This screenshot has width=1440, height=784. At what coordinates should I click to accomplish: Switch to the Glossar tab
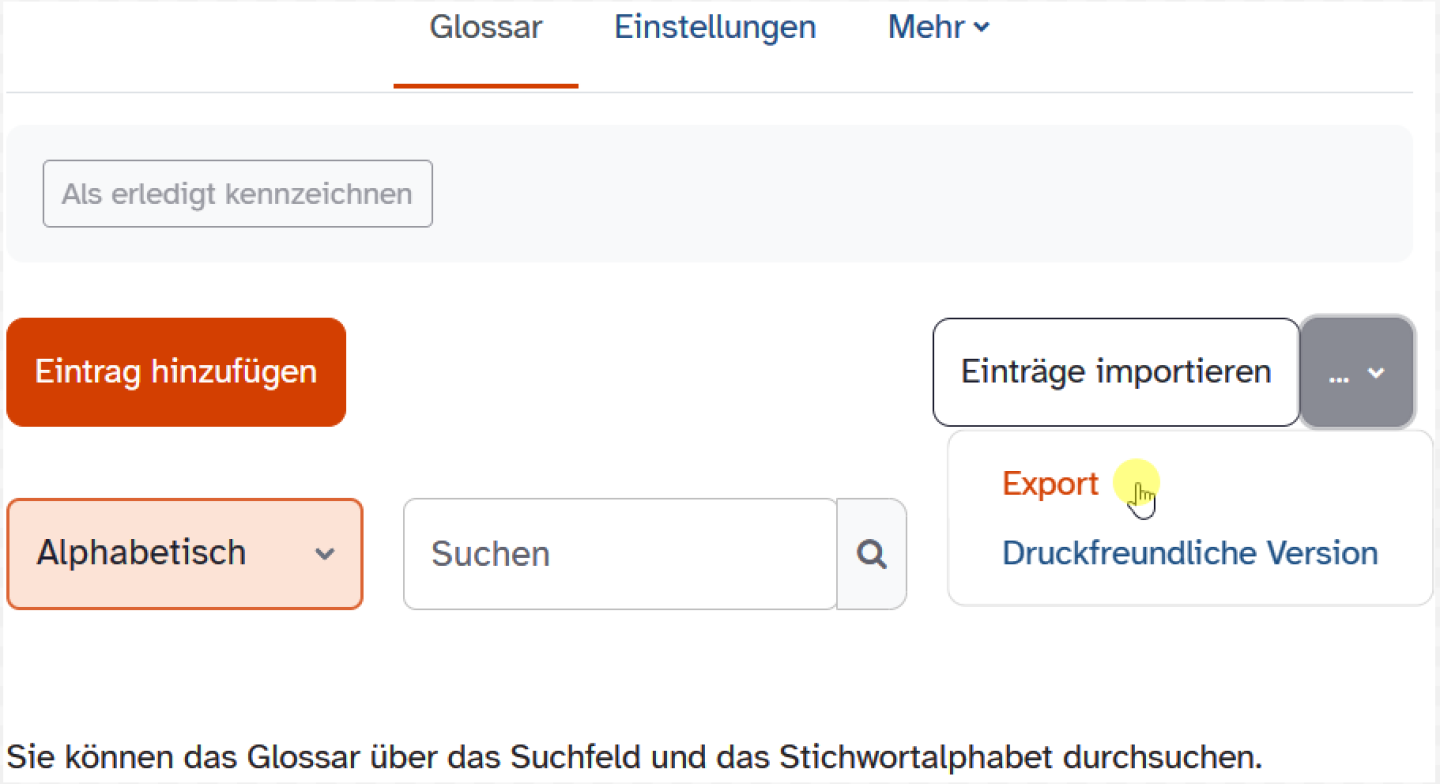[486, 28]
